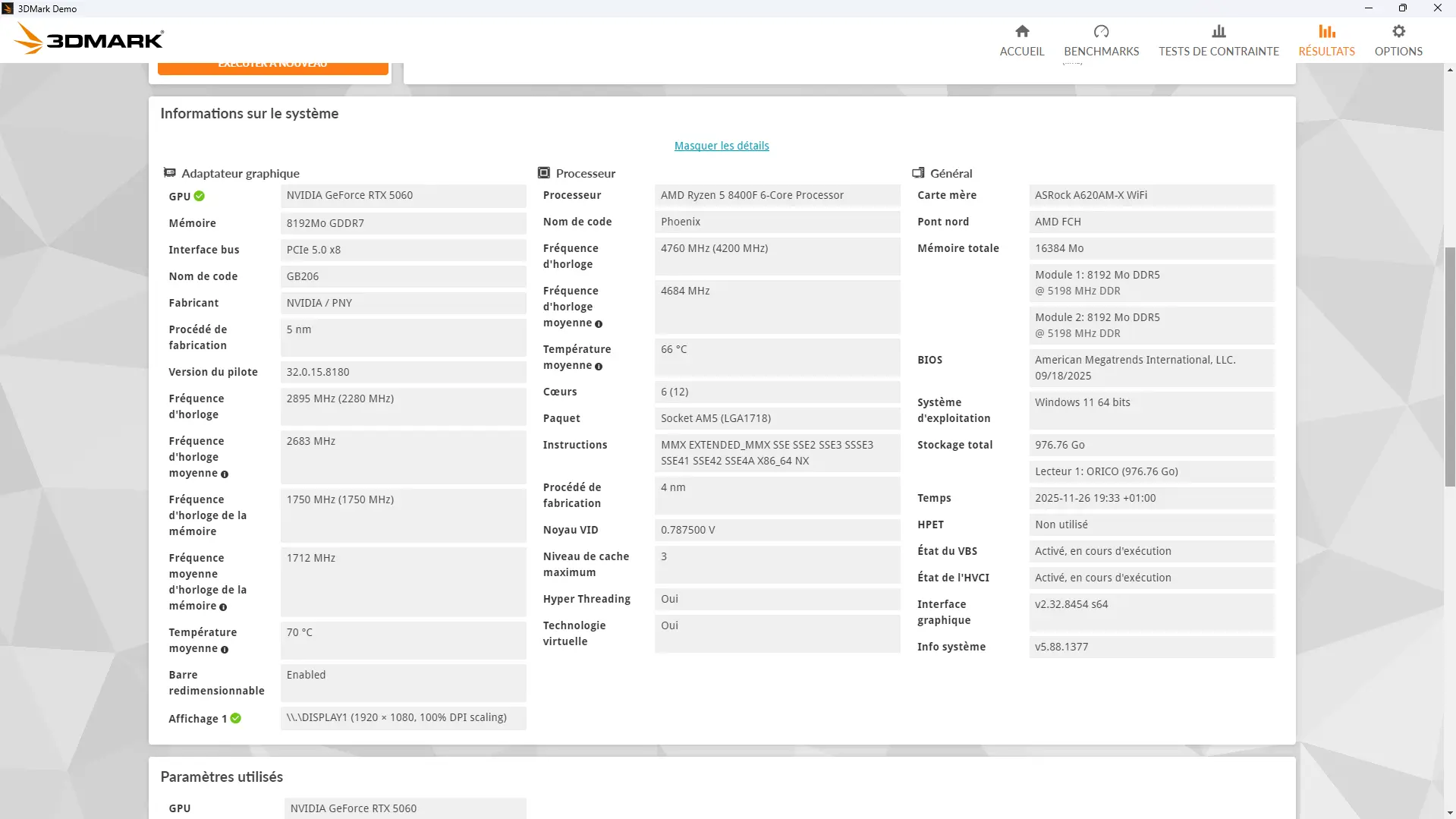Select the processor instructions list value
1456x819 pixels.
point(777,453)
